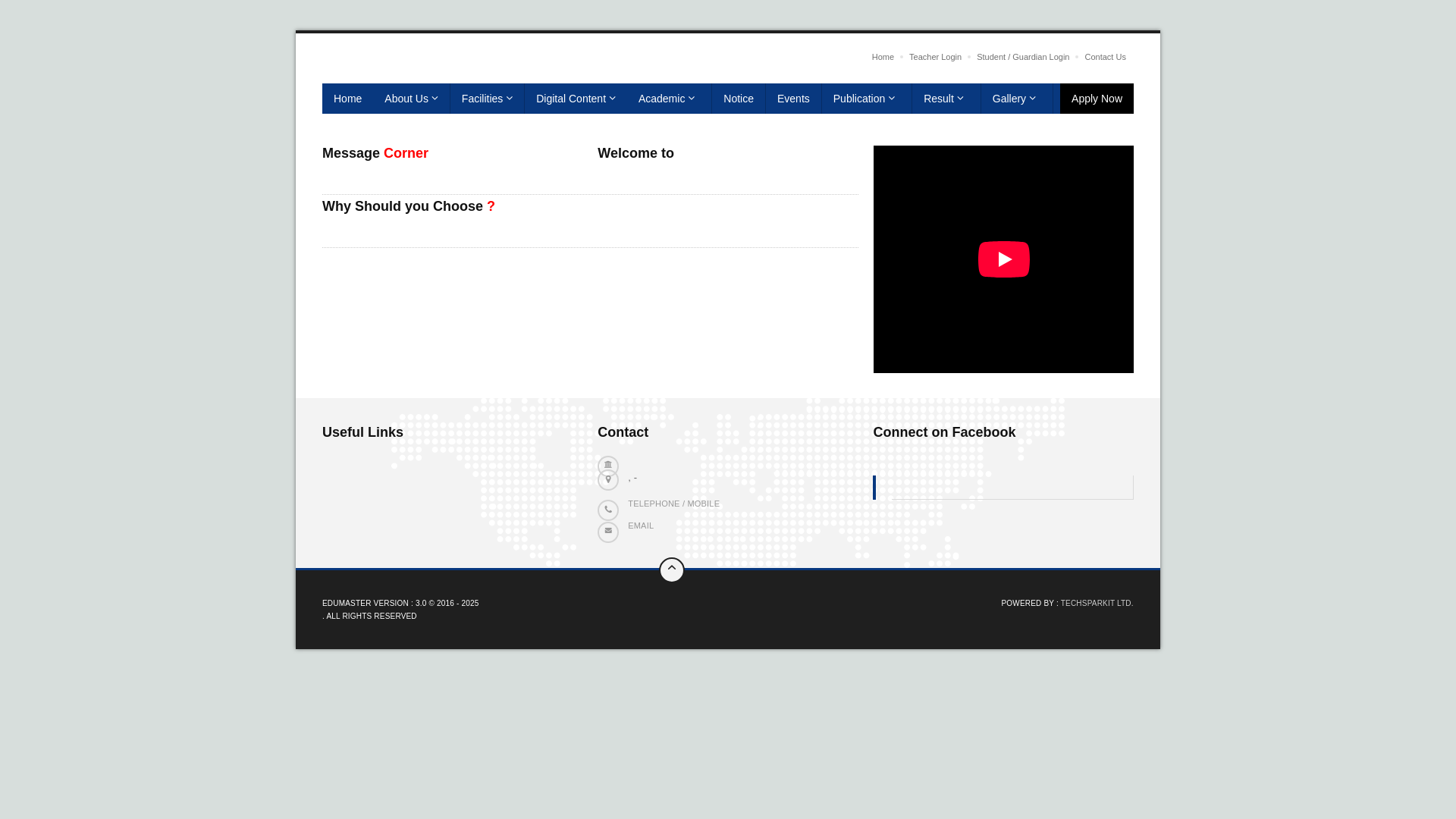The image size is (1456, 819).
Task: Go to Home in the blue navigation bar
Action: point(347,99)
